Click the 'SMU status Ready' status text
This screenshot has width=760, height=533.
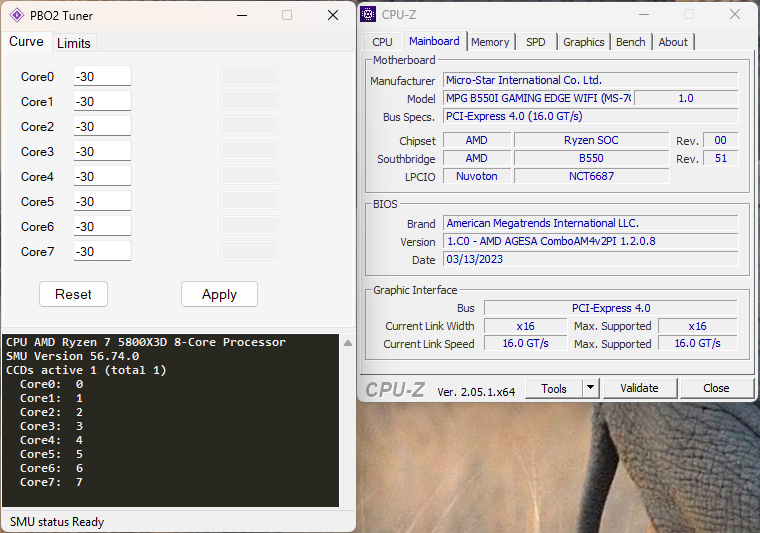tap(57, 522)
